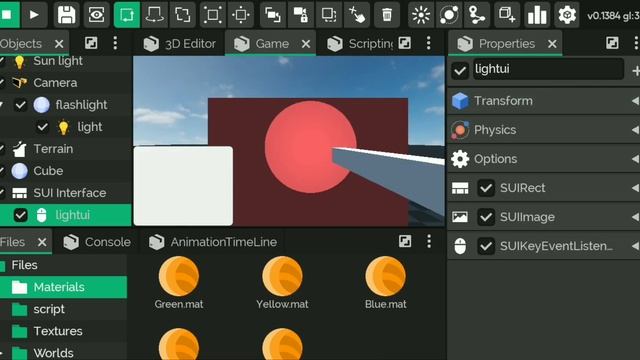Open engine settings with the gear cube icon
Screen dimensions: 640x360
point(567,15)
